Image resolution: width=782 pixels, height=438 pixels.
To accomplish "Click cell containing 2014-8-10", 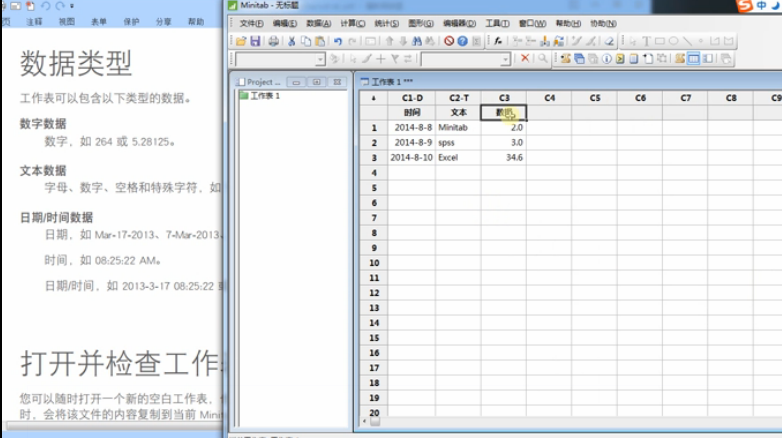I will pos(412,158).
